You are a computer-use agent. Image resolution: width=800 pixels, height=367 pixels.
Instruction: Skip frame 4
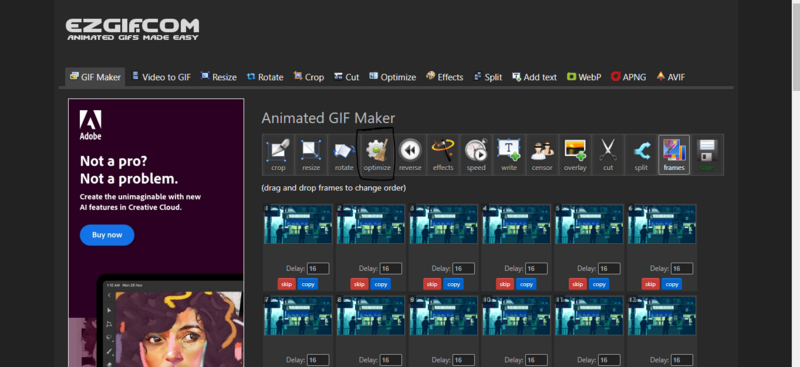point(505,284)
